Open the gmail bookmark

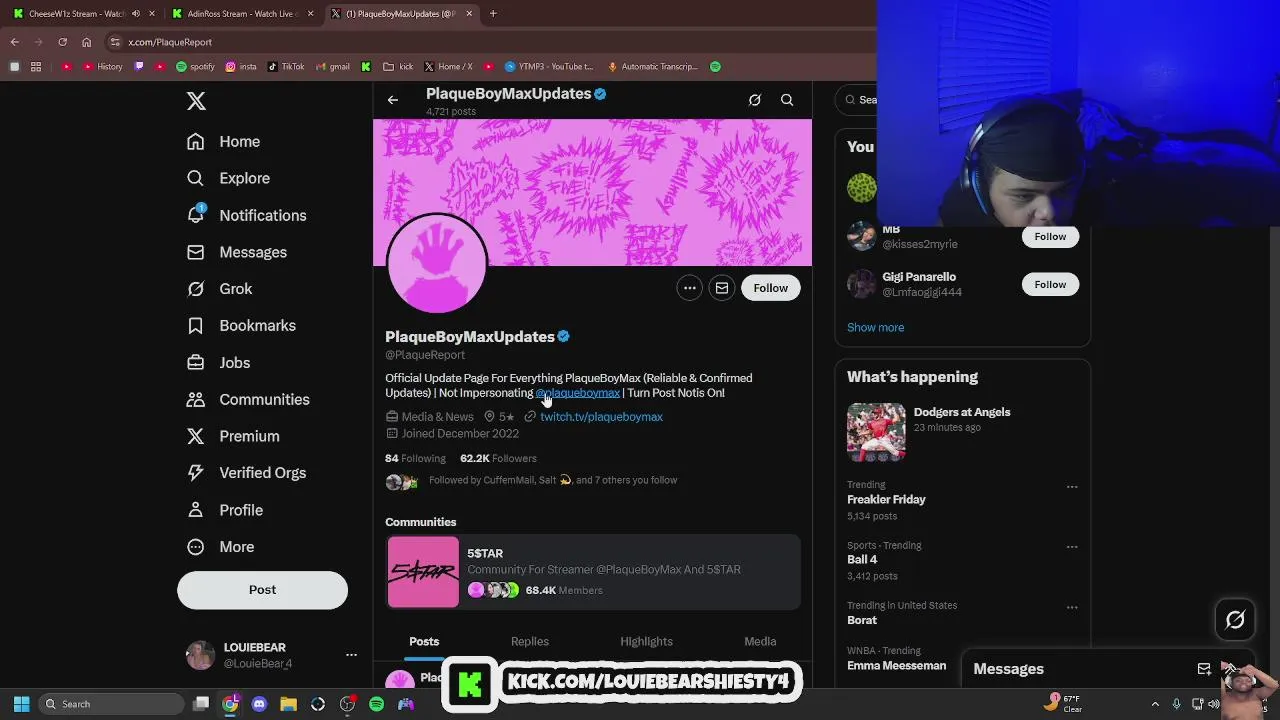(332, 67)
